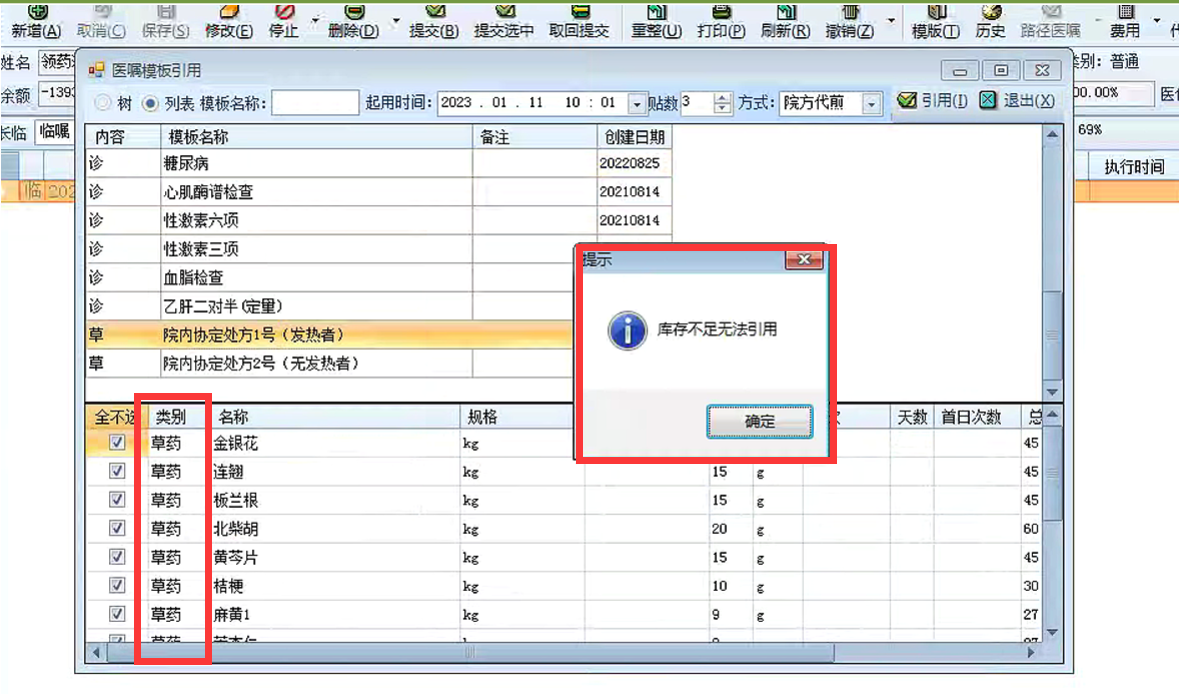This screenshot has width=1179, height=694.
Task: Click the 刷新(R) toolbar button
Action: click(785, 21)
